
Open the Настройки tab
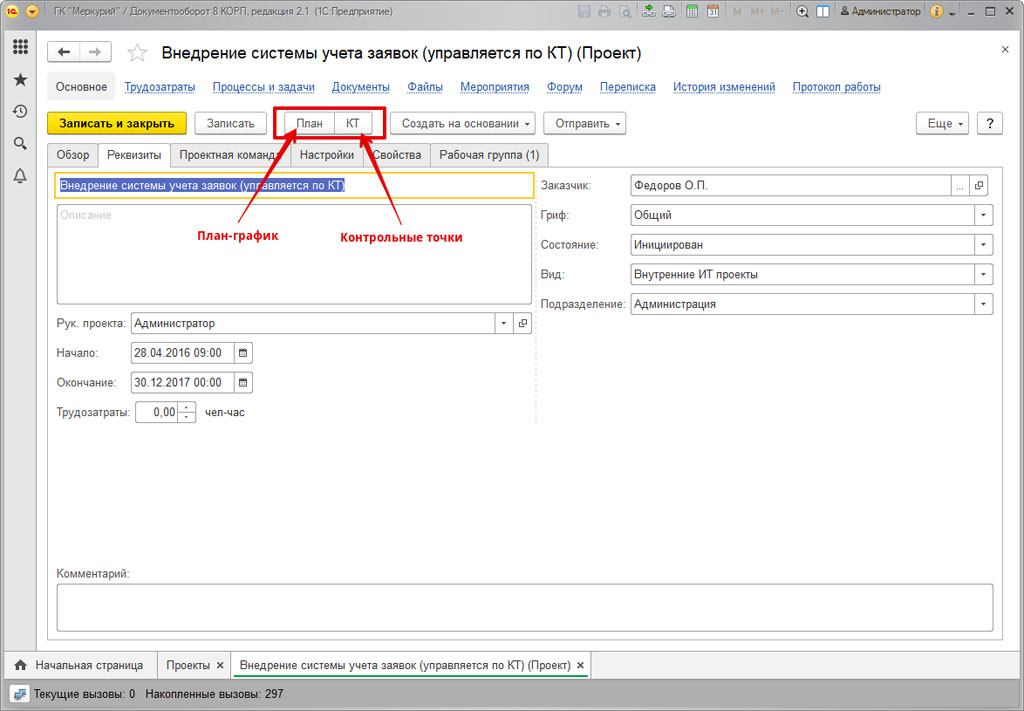pyautogui.click(x=327, y=155)
